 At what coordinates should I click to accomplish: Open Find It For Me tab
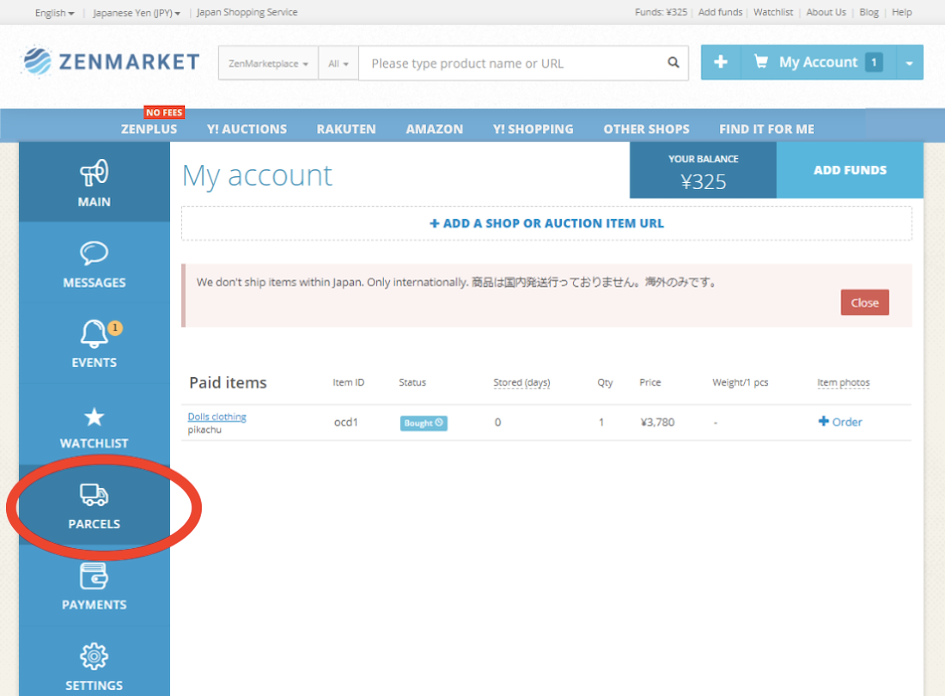coord(766,129)
